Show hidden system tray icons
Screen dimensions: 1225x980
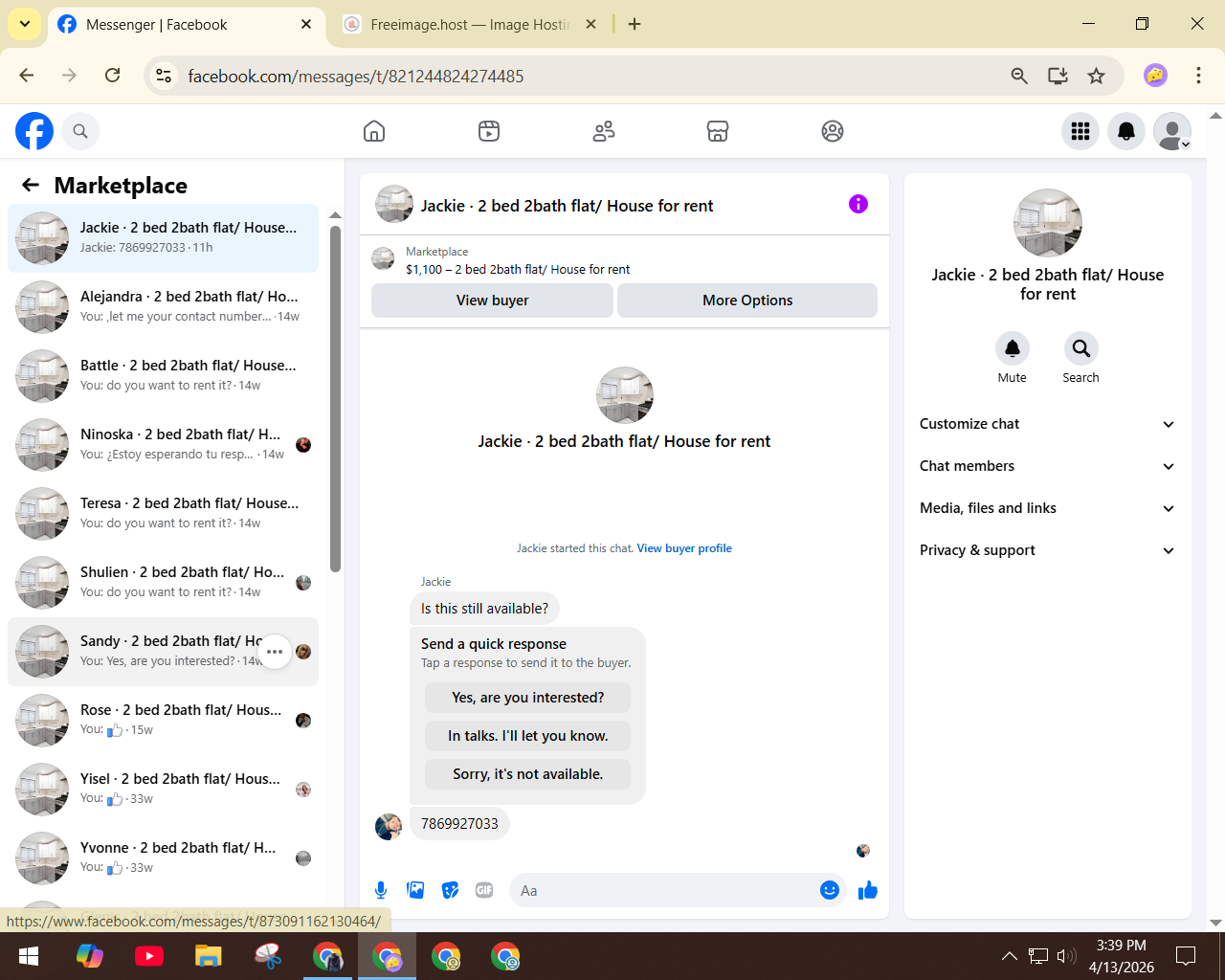[x=1010, y=955]
